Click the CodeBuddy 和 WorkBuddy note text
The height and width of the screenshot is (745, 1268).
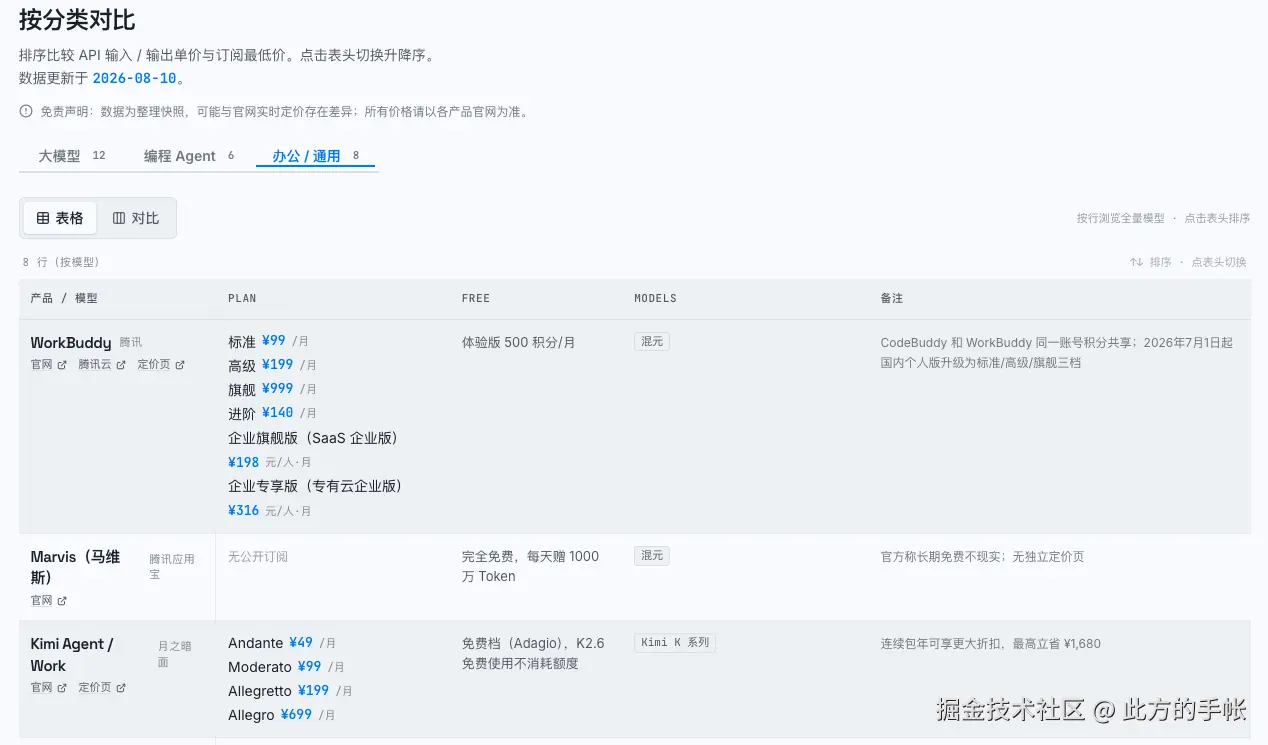[x=1057, y=352]
